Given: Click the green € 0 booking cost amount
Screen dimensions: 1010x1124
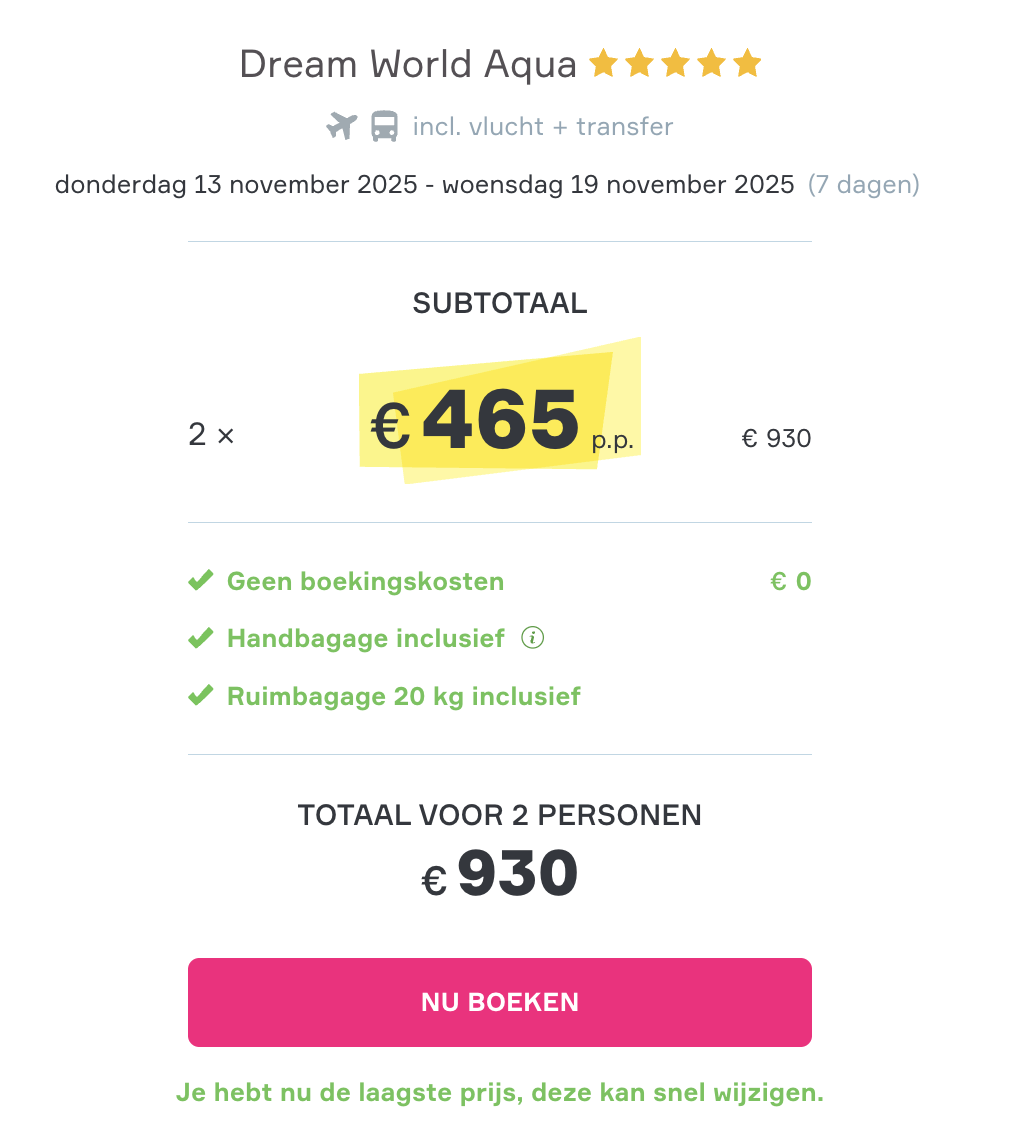Looking at the screenshot, I should point(790,581).
